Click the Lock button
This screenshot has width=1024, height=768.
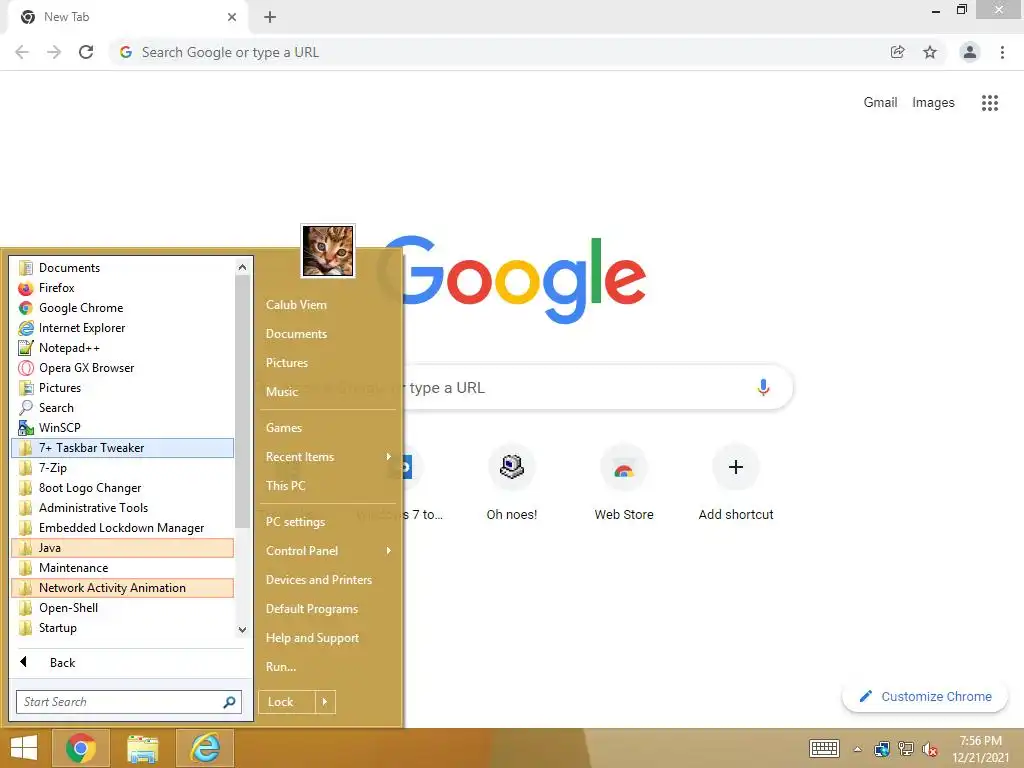pyautogui.click(x=287, y=702)
